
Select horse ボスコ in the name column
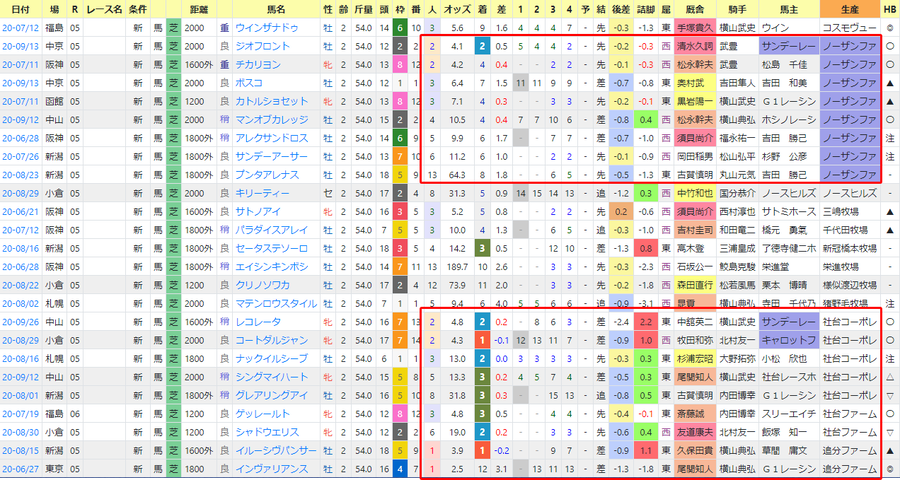coord(249,83)
